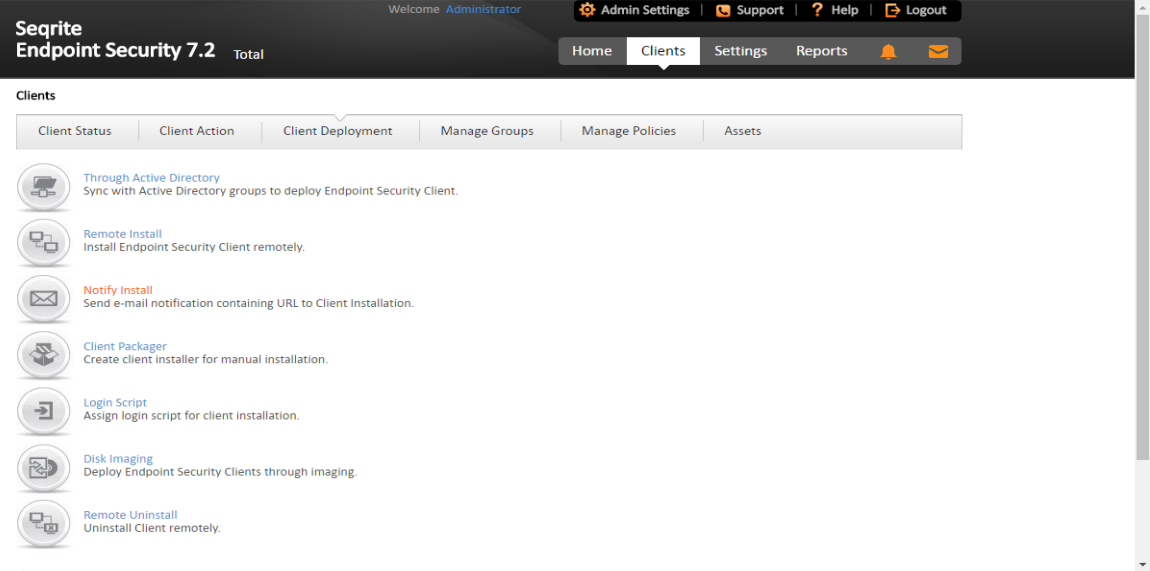Select the Clients main tab

pos(663,51)
